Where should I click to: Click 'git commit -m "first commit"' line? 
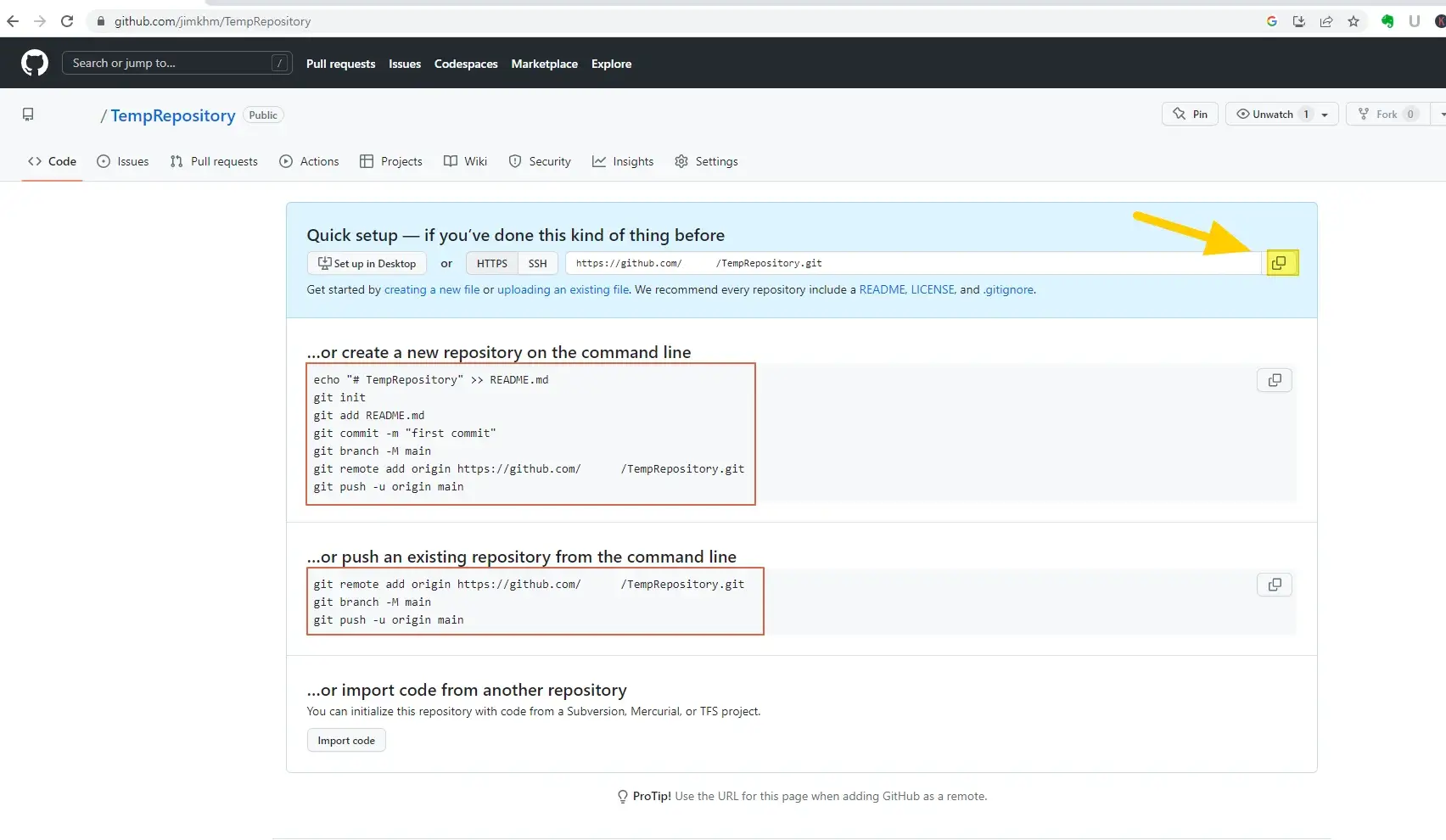click(405, 433)
